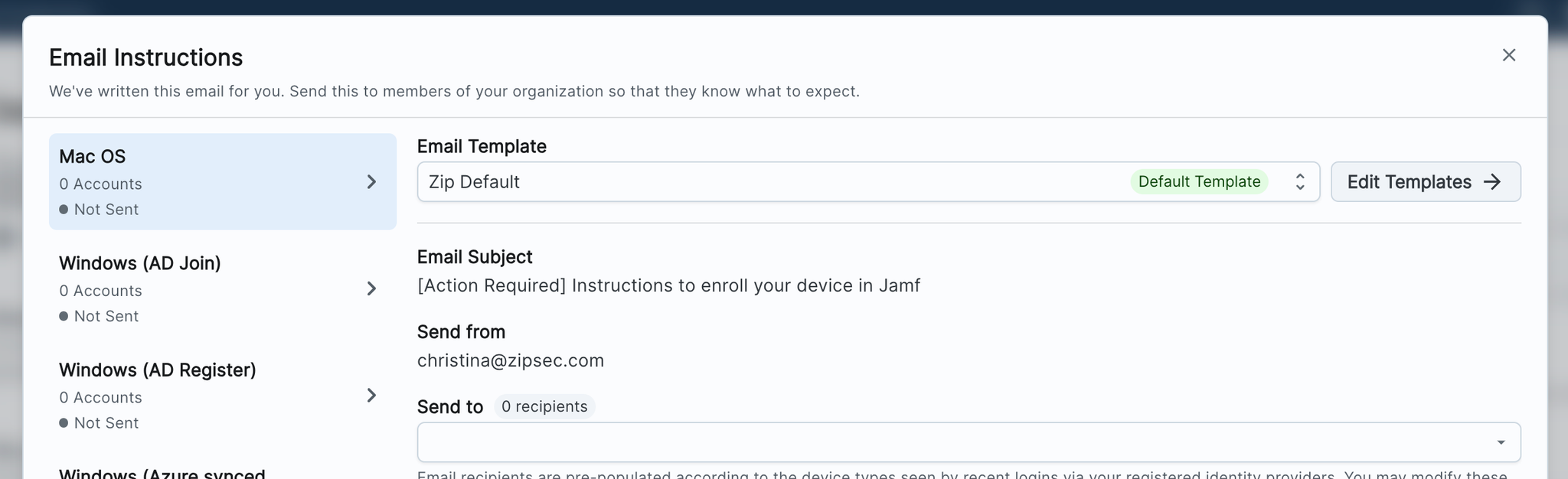Click the chevron on Windows (AD Register) row
The width and height of the screenshot is (1568, 479).
[371, 396]
